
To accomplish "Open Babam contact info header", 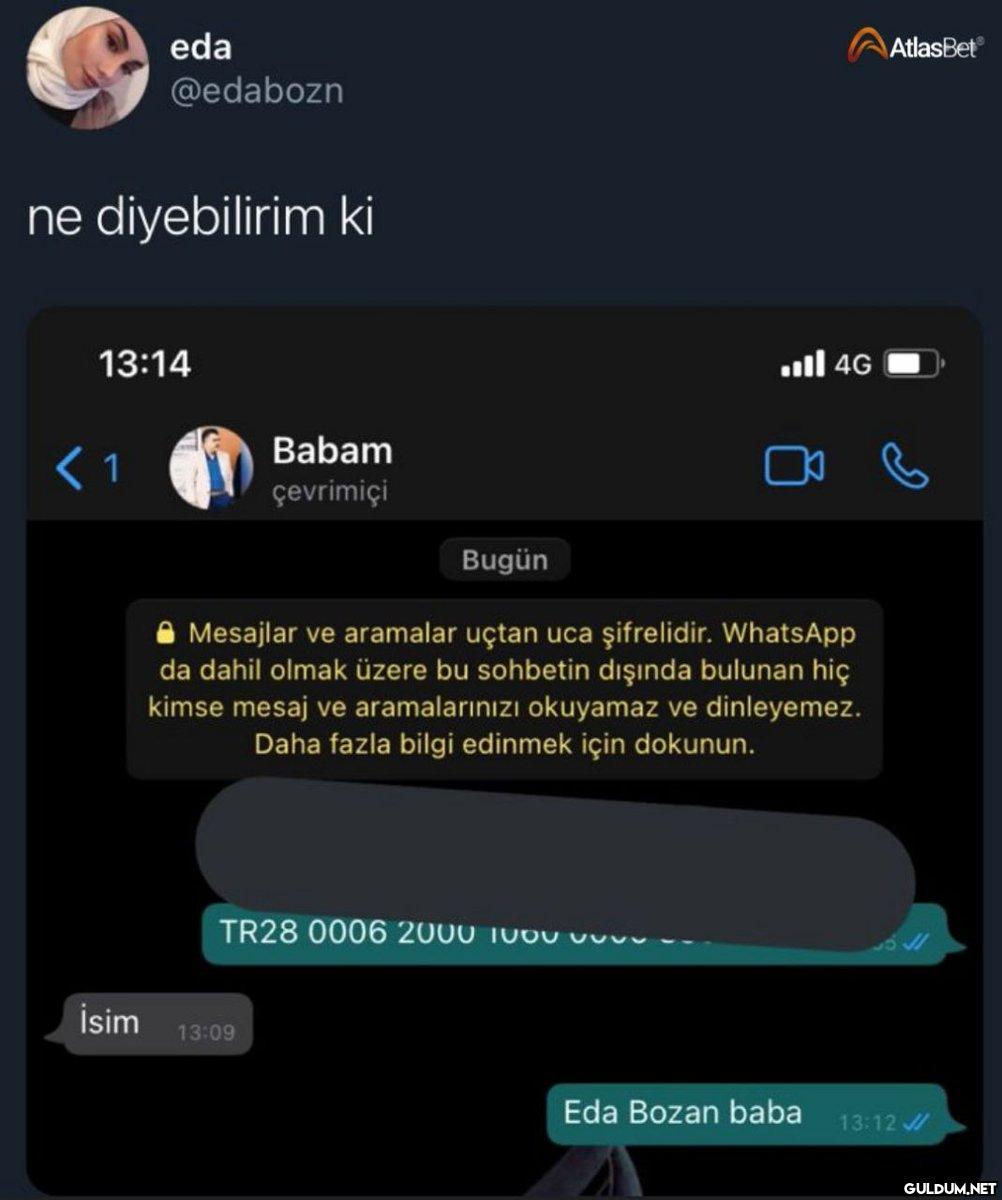I will pyautogui.click(x=333, y=468).
